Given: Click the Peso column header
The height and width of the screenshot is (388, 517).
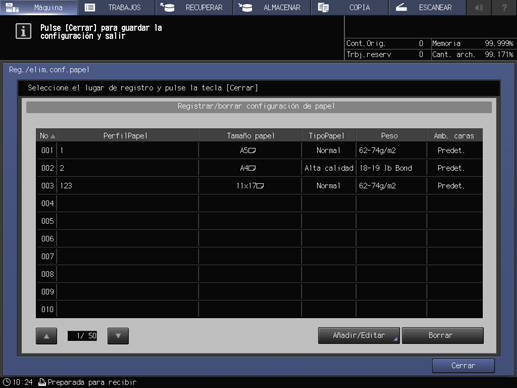Looking at the screenshot, I should click(391, 136).
